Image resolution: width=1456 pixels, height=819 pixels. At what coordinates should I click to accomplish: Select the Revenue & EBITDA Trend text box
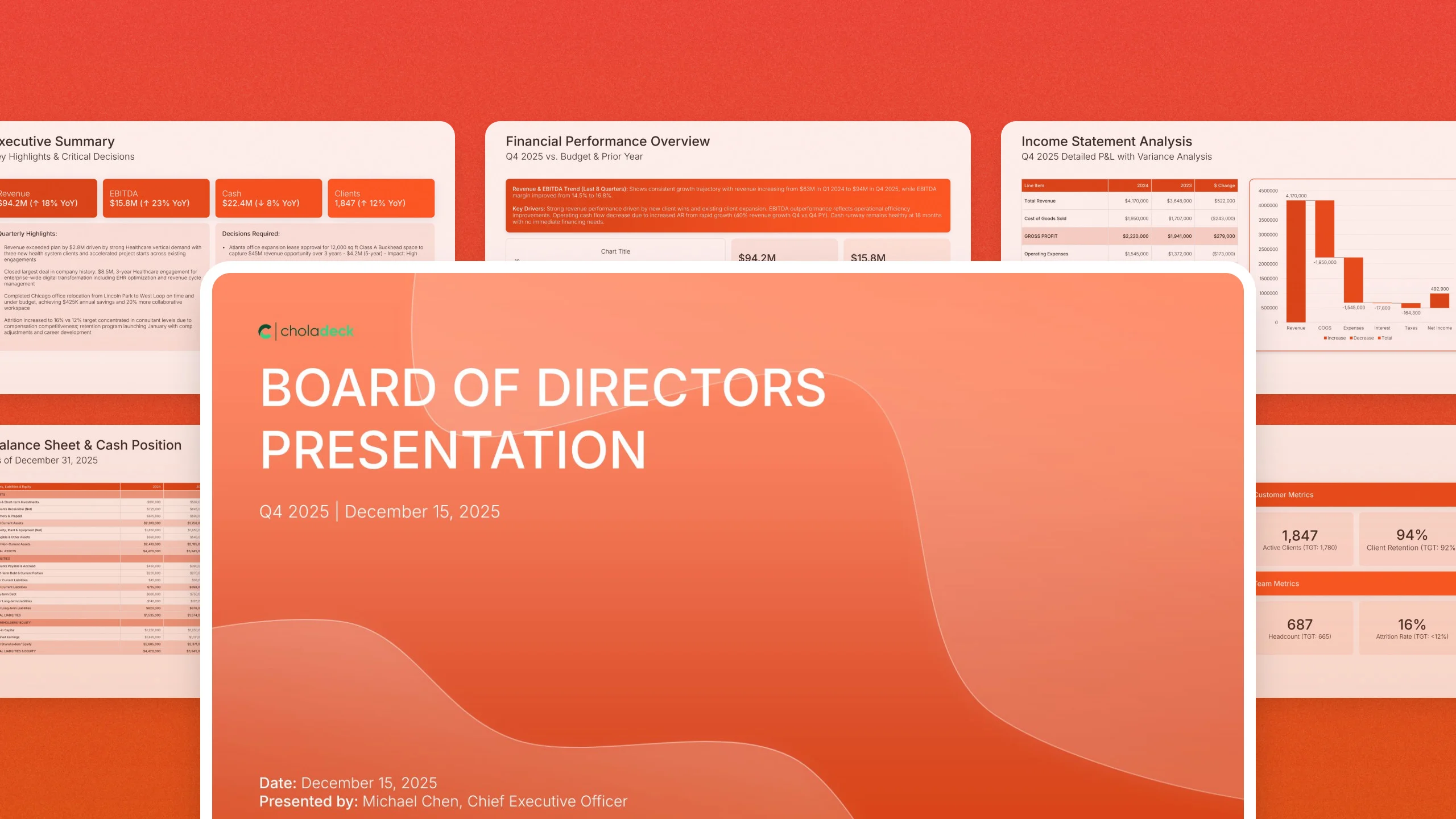[727, 205]
